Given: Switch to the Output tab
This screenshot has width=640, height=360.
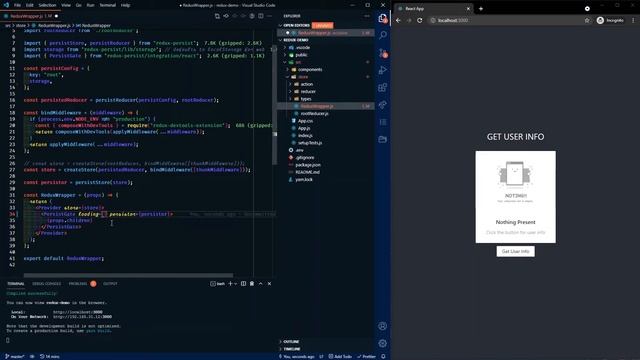Looking at the screenshot, I should click(x=110, y=284).
